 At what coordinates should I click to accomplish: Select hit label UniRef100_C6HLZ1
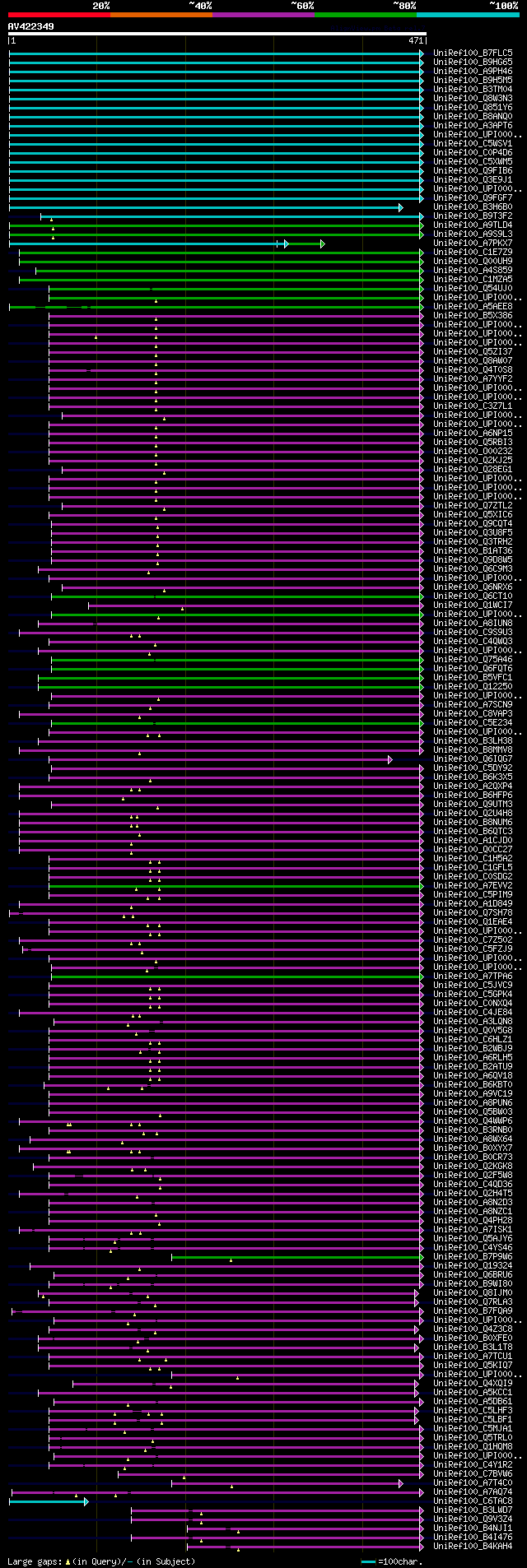pyautogui.click(x=473, y=1040)
